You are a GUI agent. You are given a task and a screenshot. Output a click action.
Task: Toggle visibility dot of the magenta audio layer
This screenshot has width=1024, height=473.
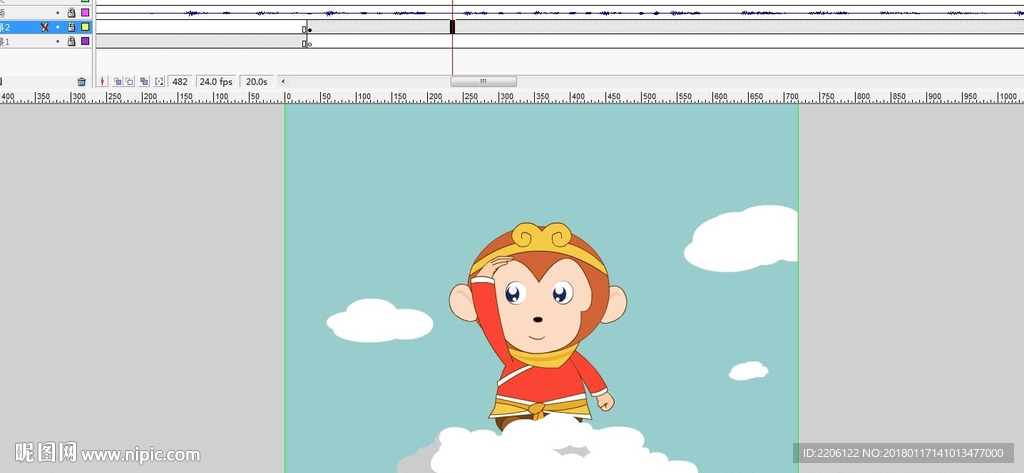pos(57,12)
